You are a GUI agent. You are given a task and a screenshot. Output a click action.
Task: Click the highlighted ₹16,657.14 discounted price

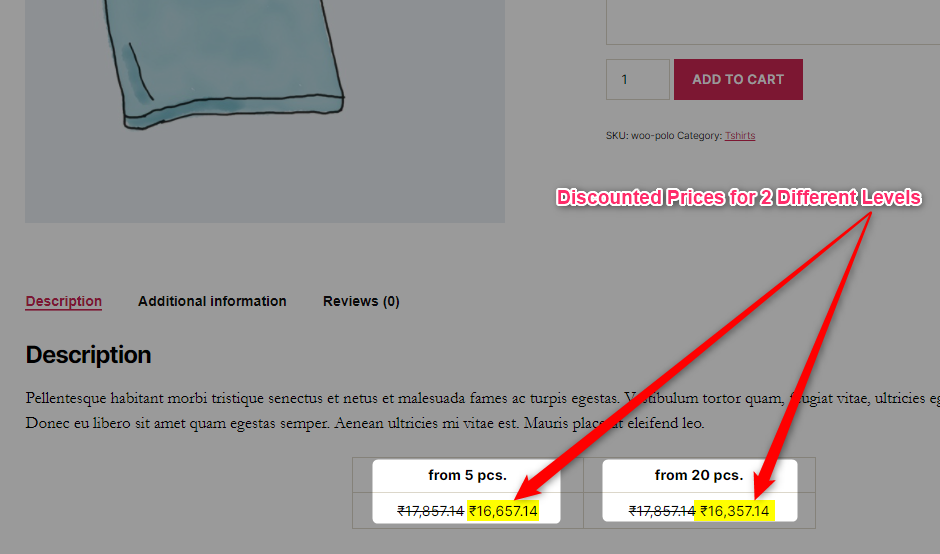click(503, 511)
